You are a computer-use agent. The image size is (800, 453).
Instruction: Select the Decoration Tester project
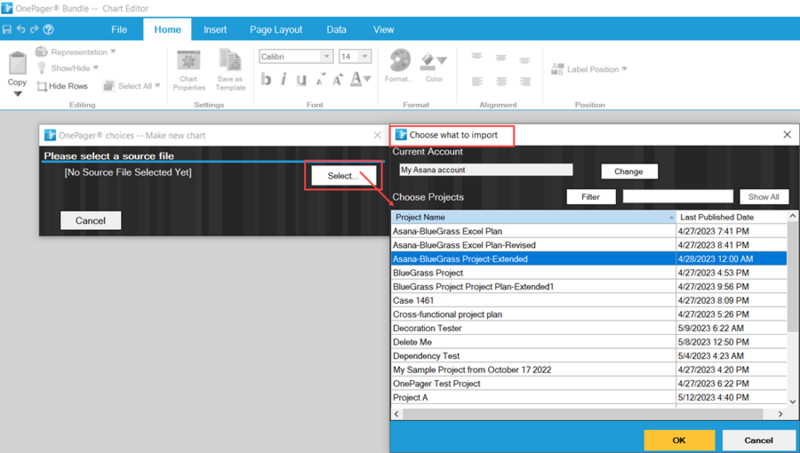(x=589, y=328)
